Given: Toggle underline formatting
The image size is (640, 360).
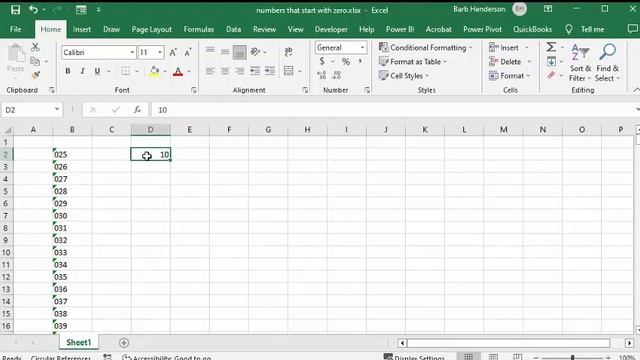Looking at the screenshot, I should click(x=97, y=71).
